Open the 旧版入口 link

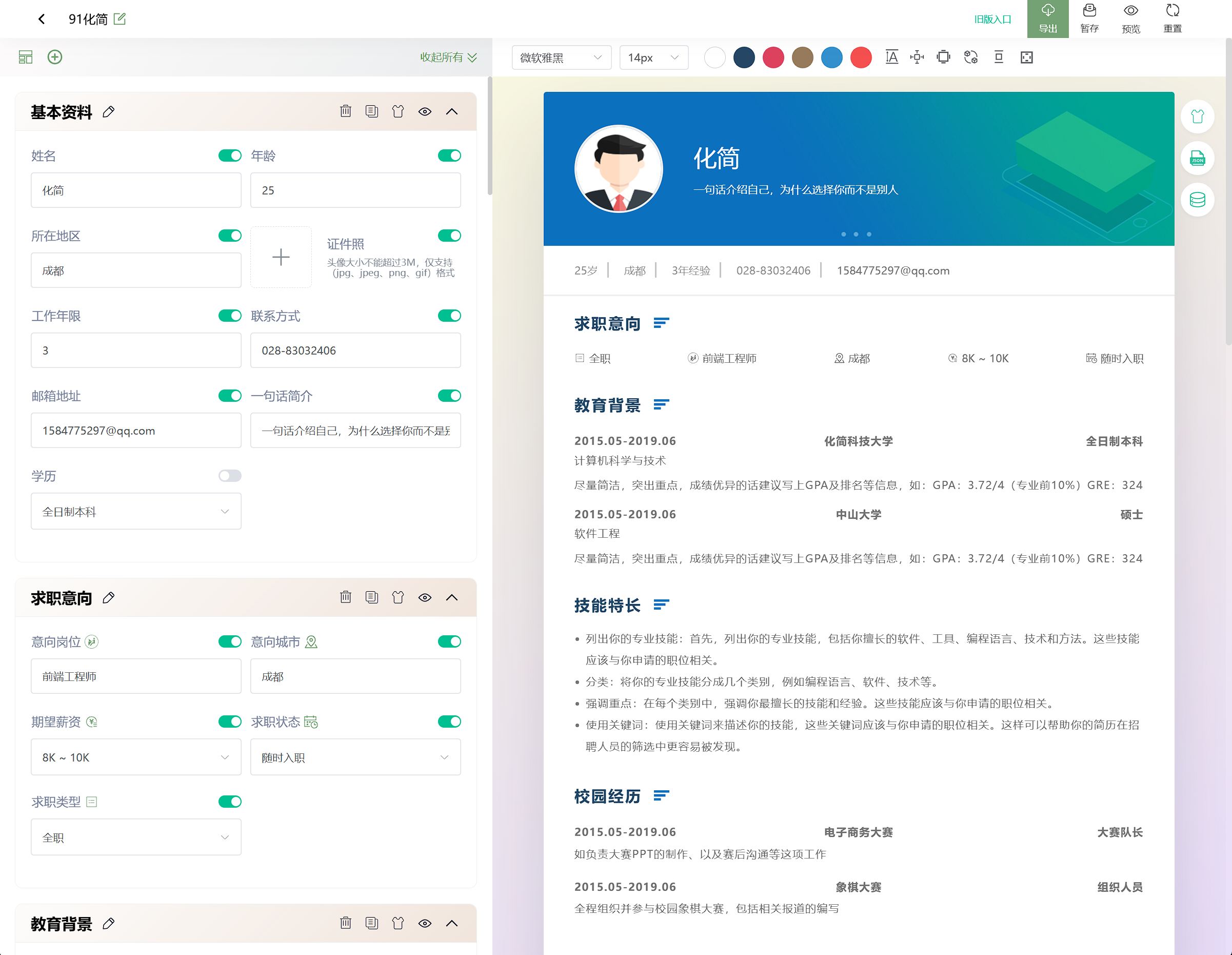click(992, 18)
